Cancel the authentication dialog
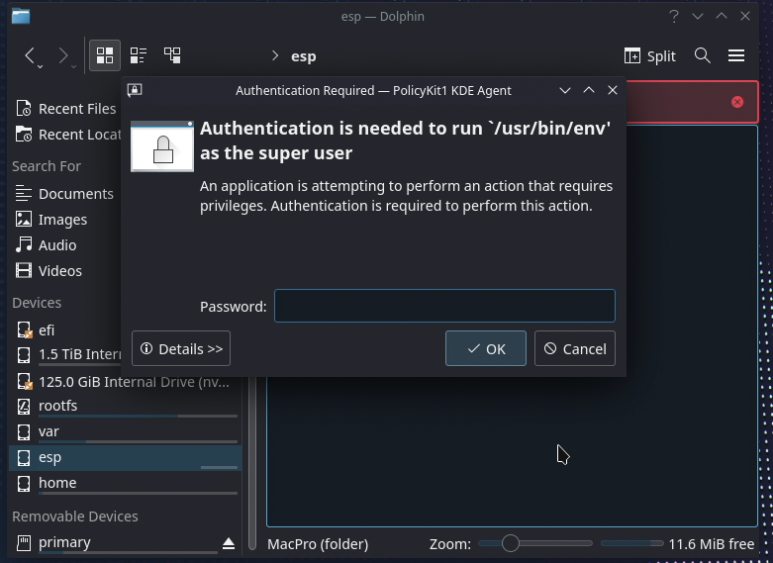 575,349
